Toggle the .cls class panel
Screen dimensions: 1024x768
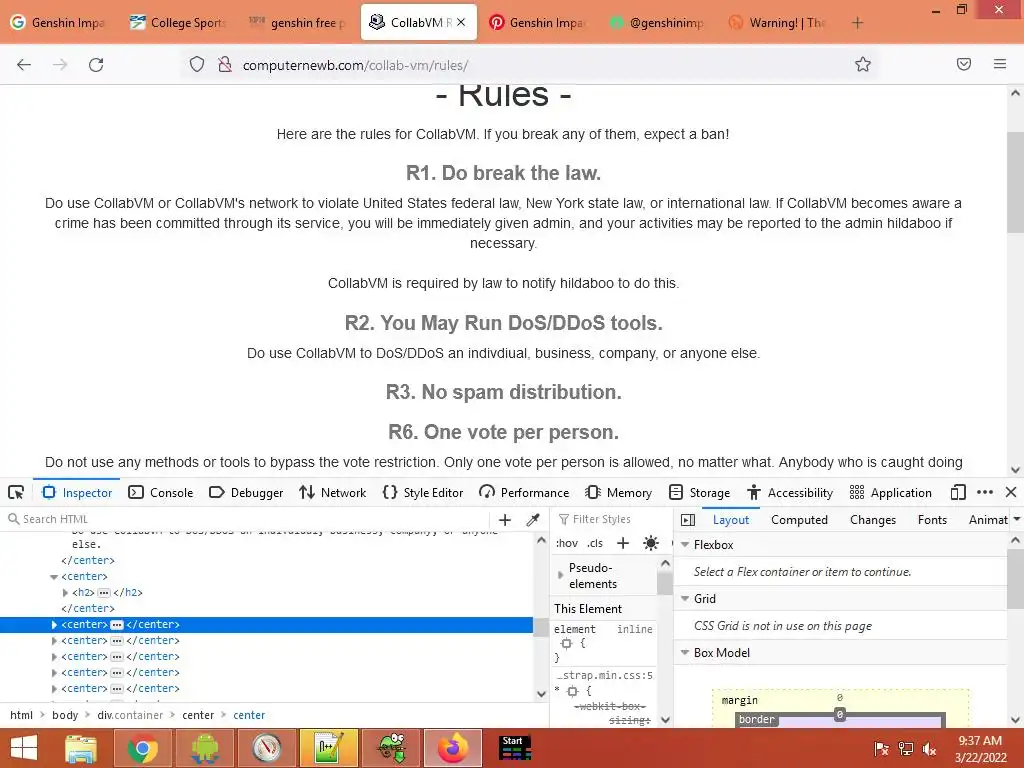595,543
